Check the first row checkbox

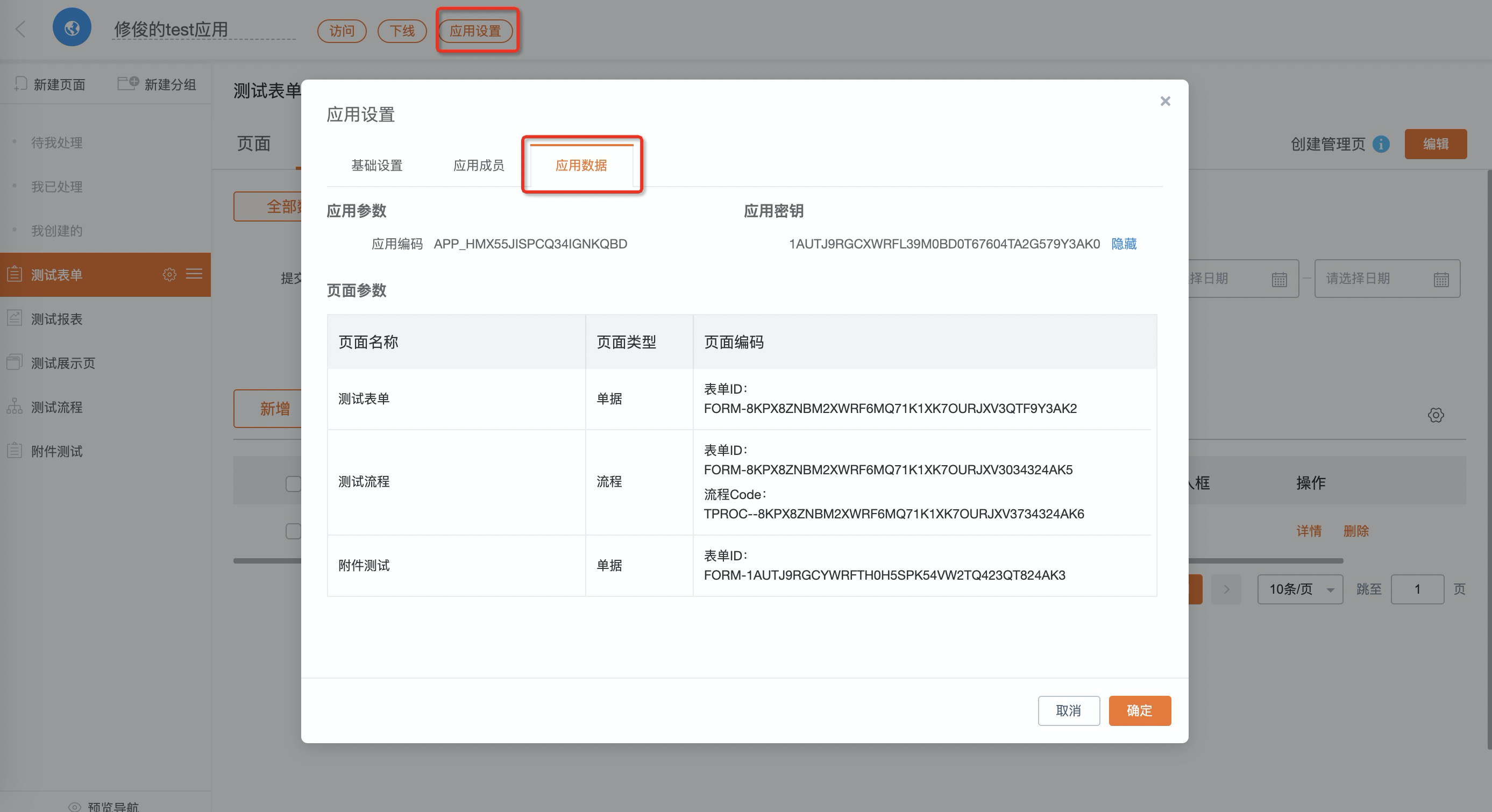point(294,531)
